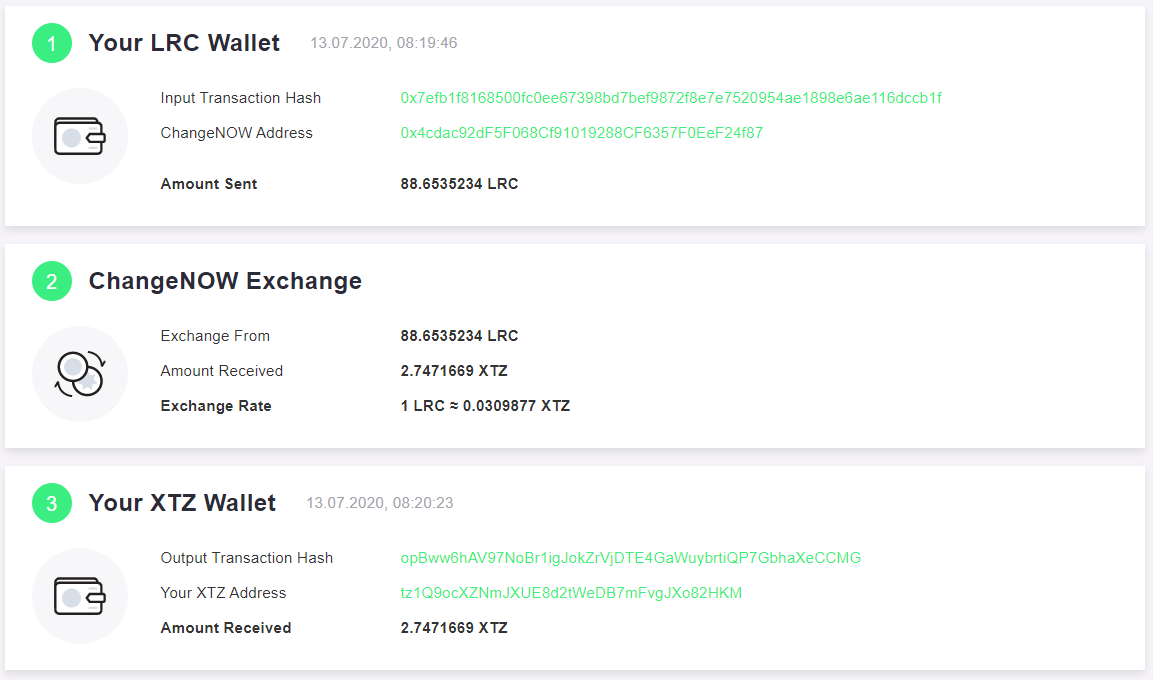Click the Your XTZ Wallet heading
This screenshot has width=1153, height=680.
tap(182, 503)
